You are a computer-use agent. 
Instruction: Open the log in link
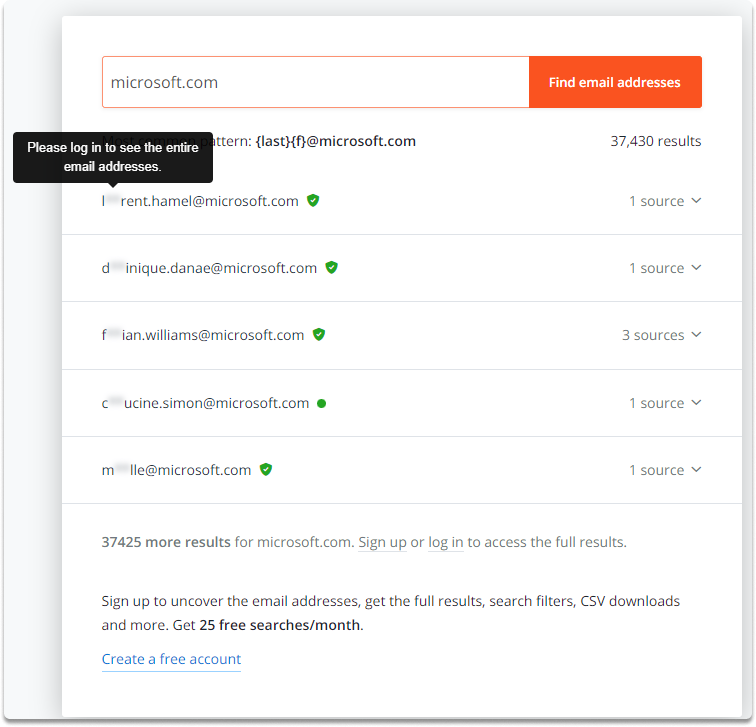click(446, 542)
